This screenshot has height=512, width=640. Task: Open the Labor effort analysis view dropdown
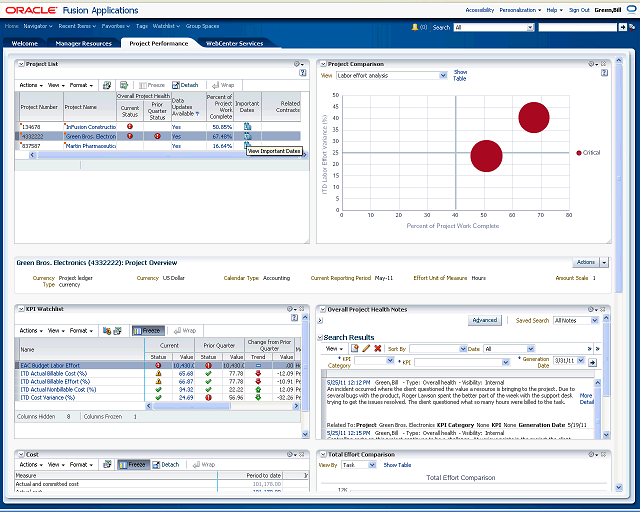443,75
